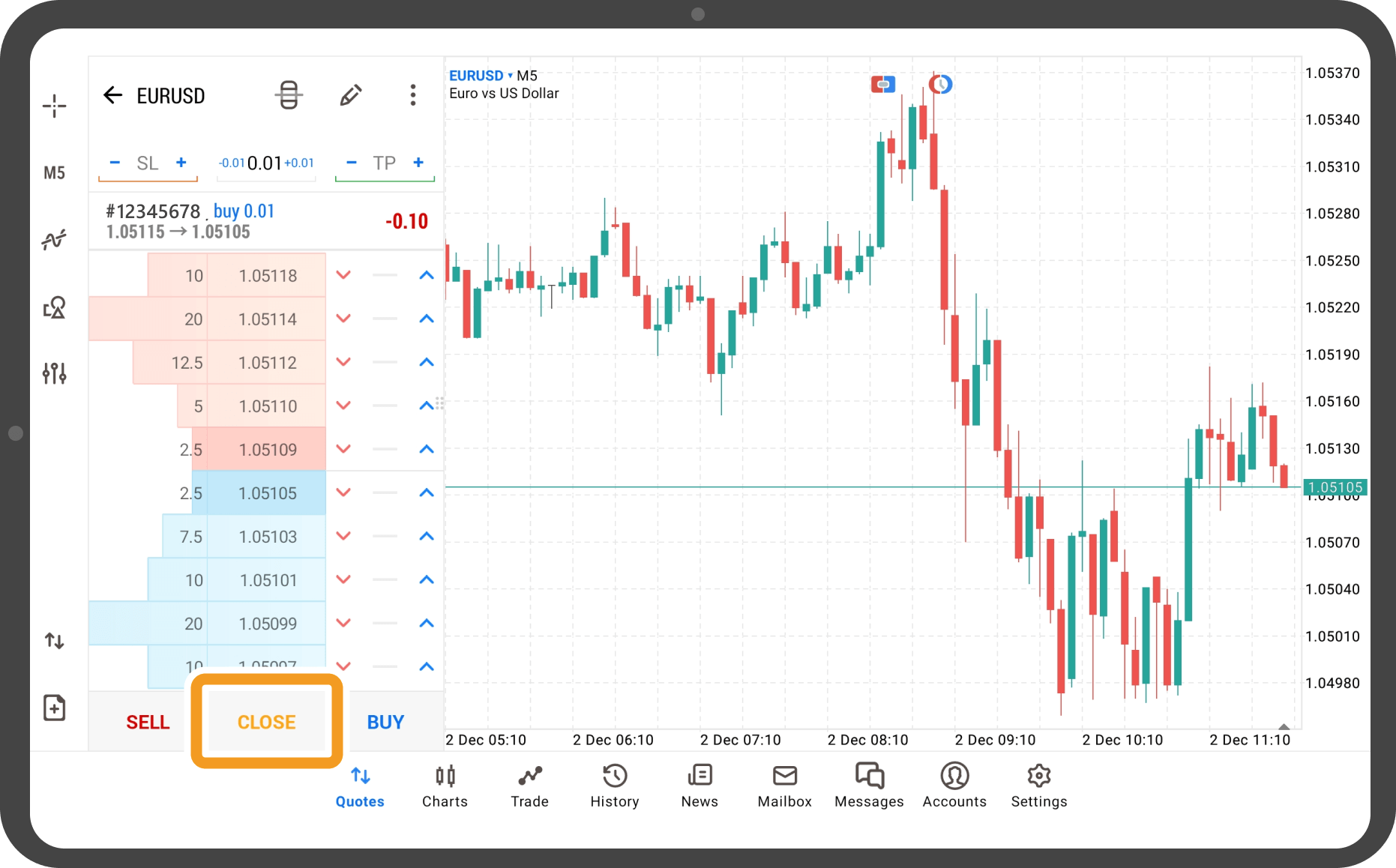Open the three-dot more options menu

click(x=412, y=95)
